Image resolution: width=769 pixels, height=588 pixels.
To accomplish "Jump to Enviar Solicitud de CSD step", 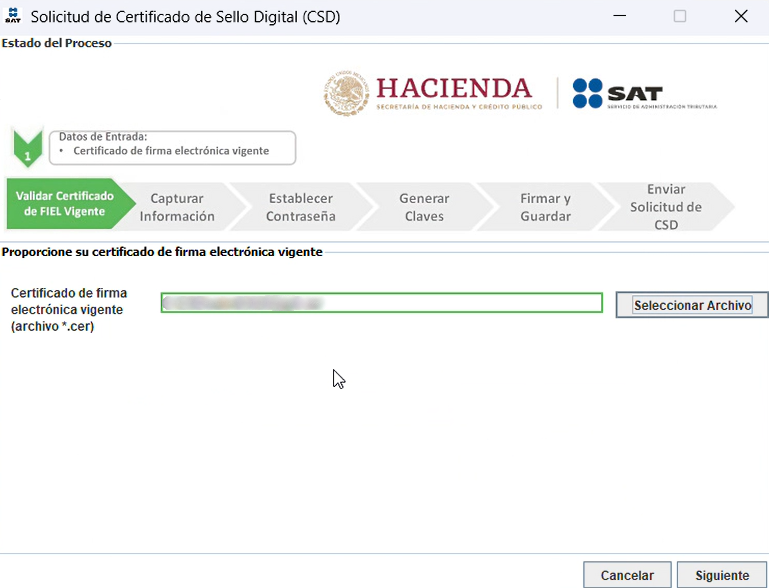I will coord(665,207).
